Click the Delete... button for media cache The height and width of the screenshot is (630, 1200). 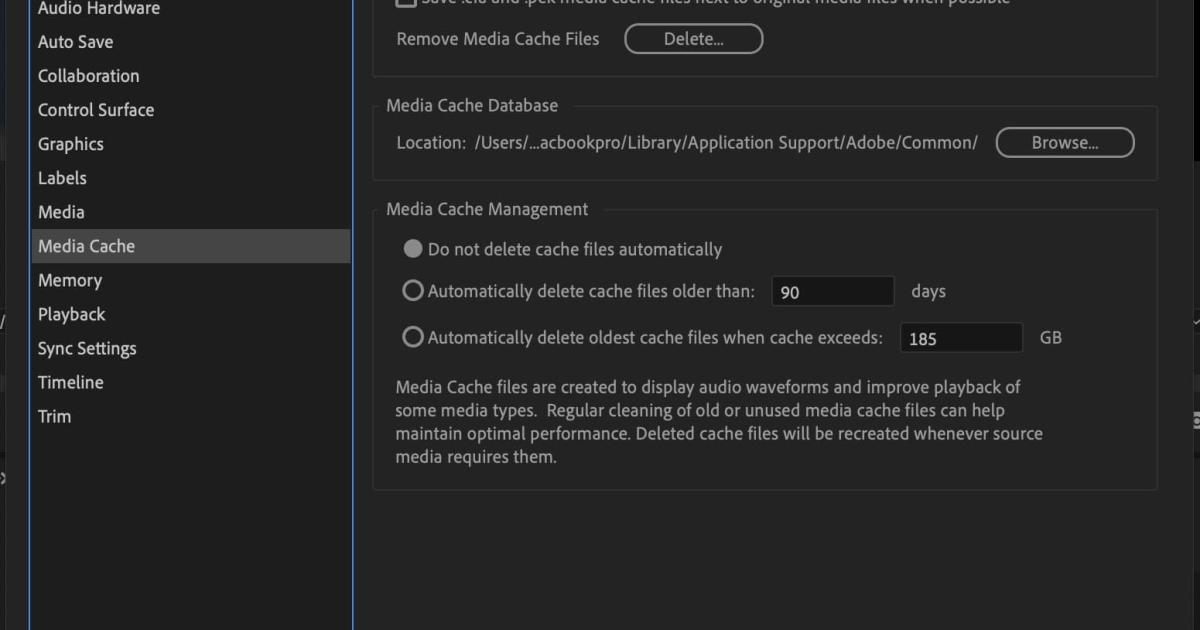[693, 39]
